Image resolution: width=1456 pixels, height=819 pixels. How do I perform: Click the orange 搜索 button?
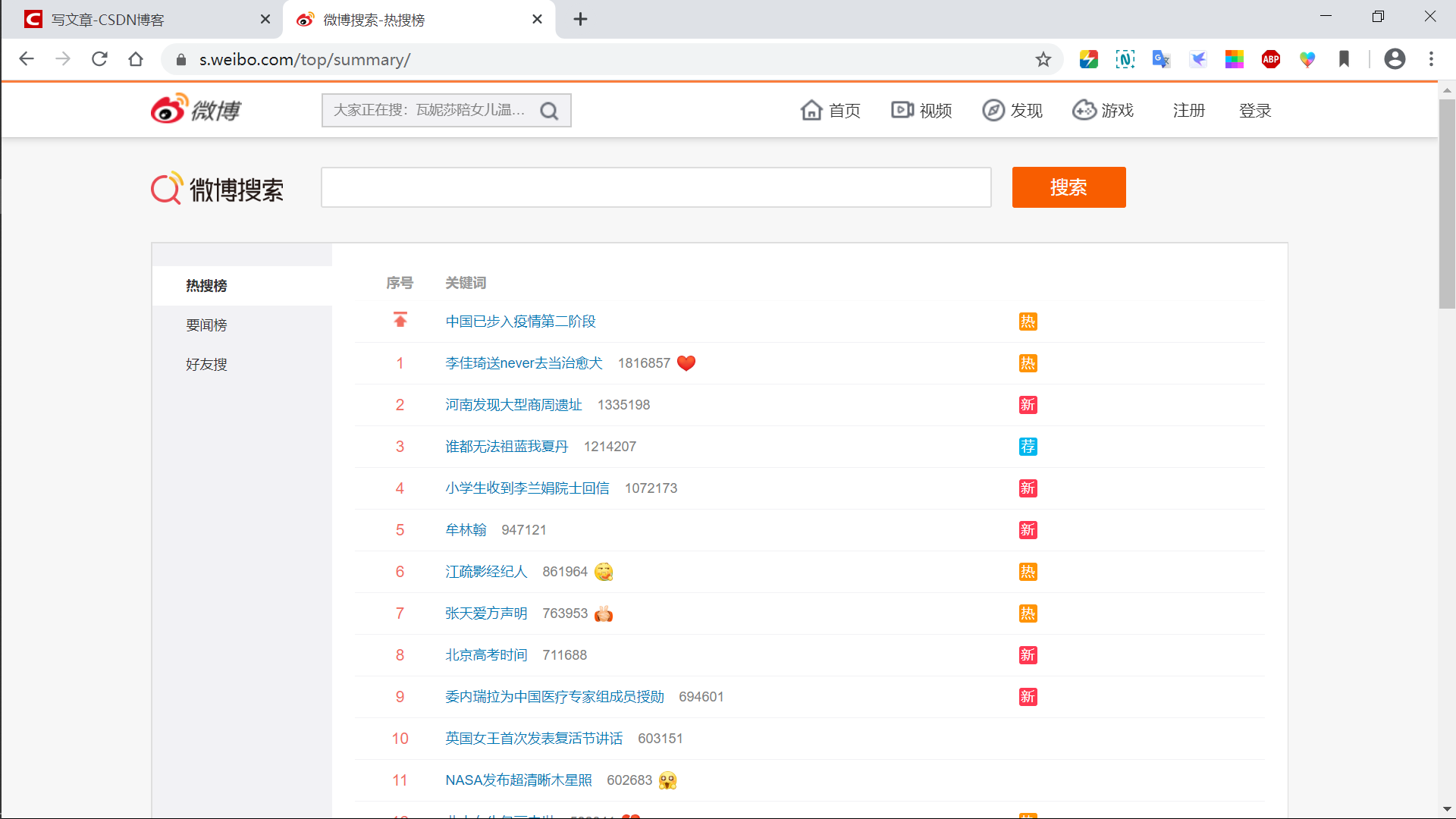pyautogui.click(x=1068, y=187)
